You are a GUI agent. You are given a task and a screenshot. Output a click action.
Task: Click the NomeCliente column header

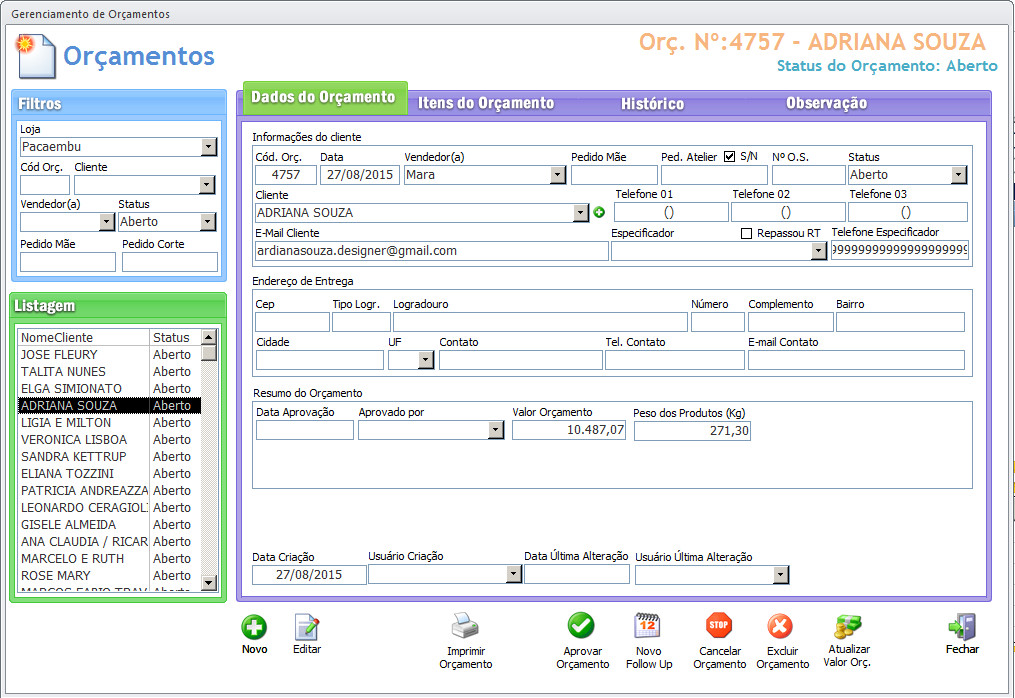click(84, 337)
